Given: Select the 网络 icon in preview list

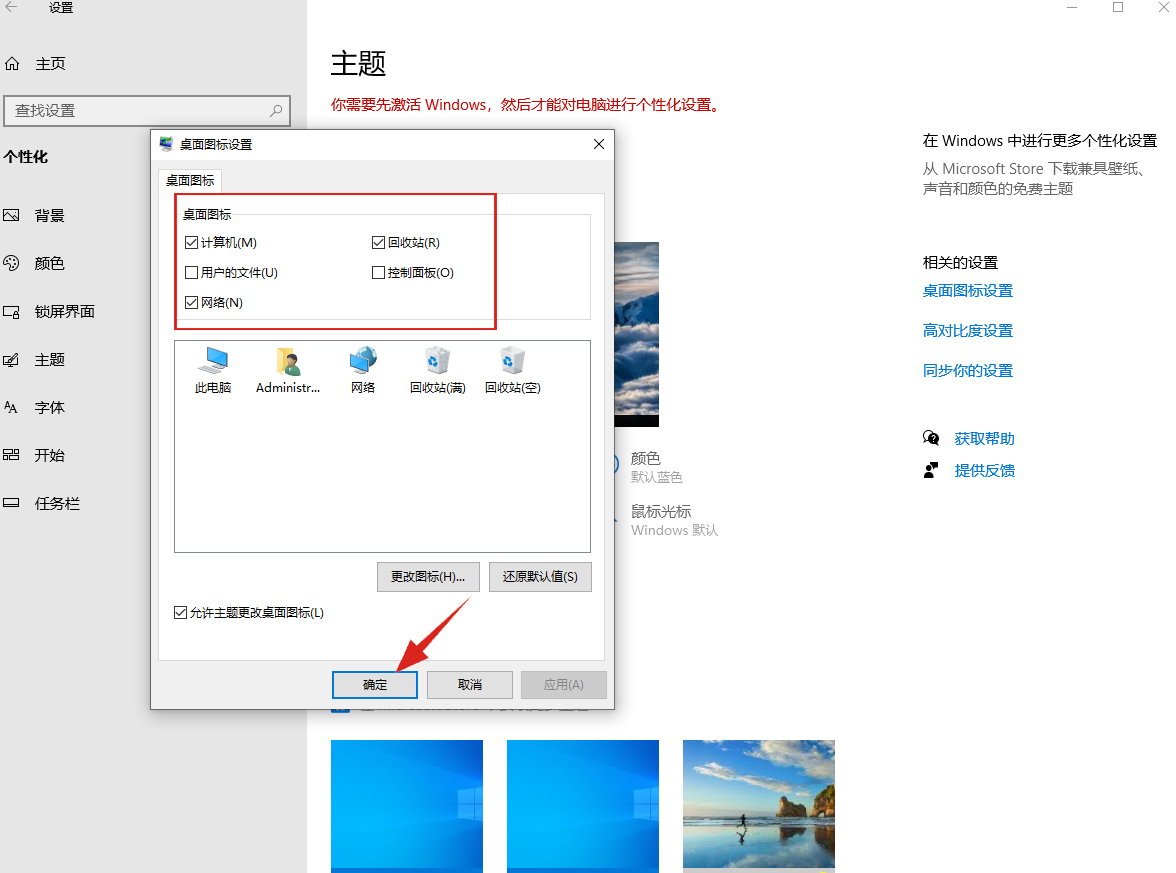Looking at the screenshot, I should point(363,370).
